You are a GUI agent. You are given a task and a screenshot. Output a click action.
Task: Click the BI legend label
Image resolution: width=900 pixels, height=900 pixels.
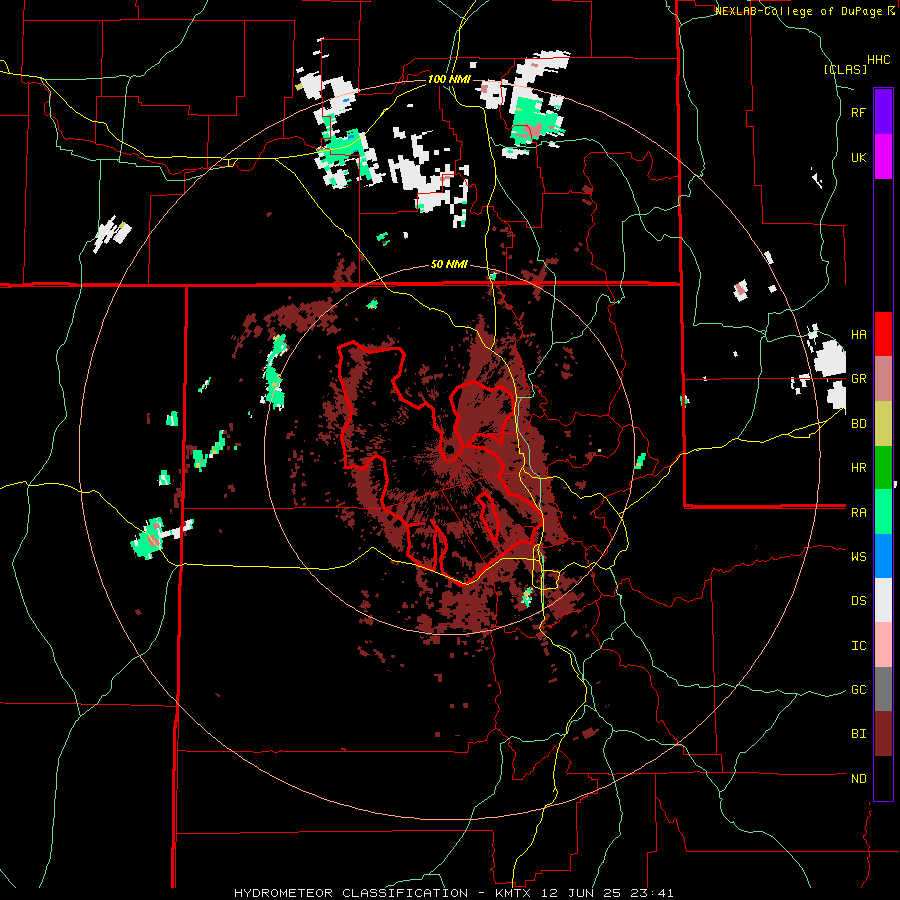pyautogui.click(x=858, y=734)
